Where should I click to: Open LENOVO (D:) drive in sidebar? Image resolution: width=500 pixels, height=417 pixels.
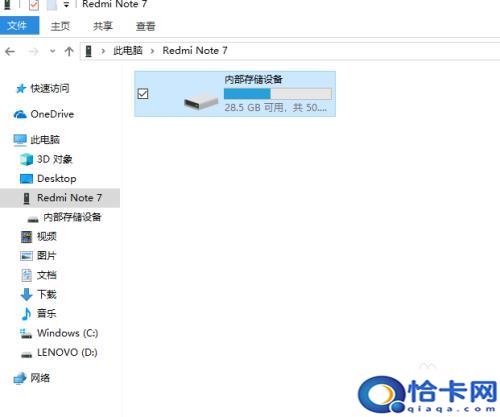67,352
